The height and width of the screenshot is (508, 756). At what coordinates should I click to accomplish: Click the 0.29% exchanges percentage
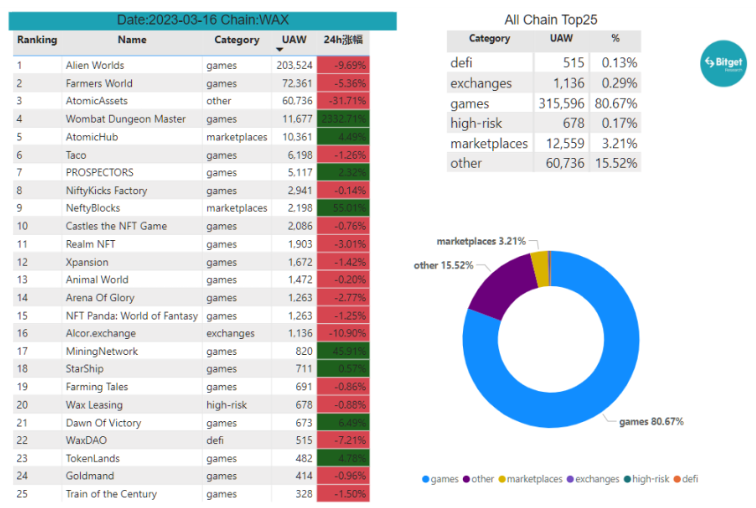(x=619, y=83)
